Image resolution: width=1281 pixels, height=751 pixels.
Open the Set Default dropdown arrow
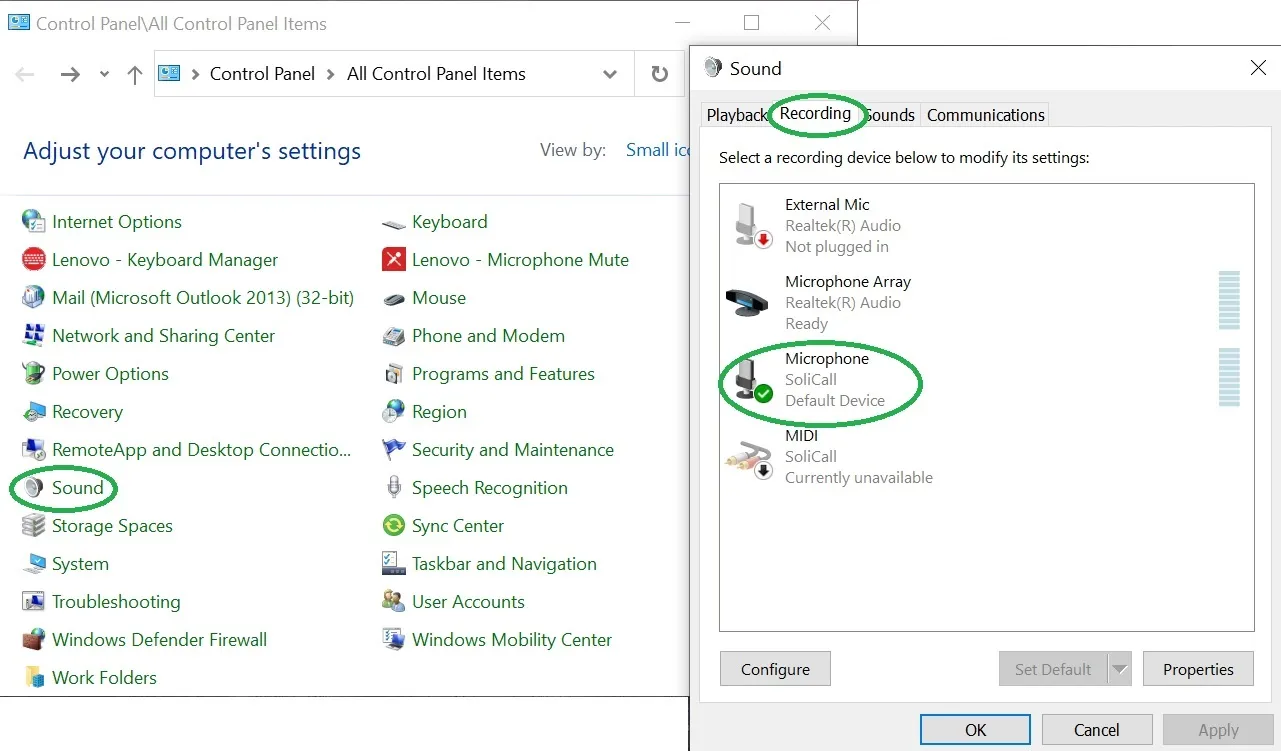tap(1120, 670)
